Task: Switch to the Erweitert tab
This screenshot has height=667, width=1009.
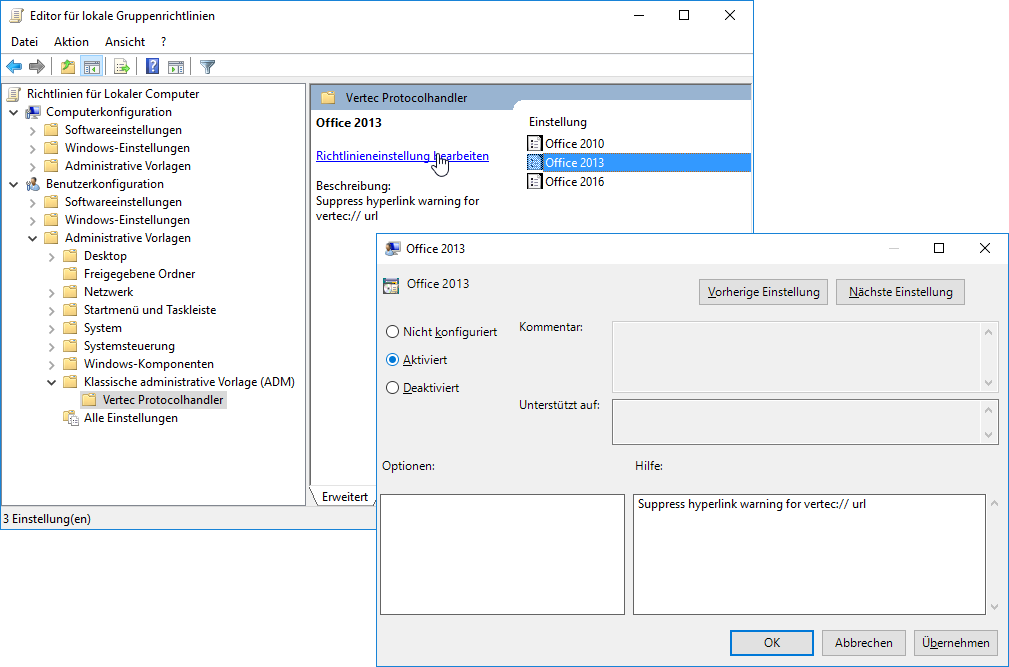Action: (344, 497)
